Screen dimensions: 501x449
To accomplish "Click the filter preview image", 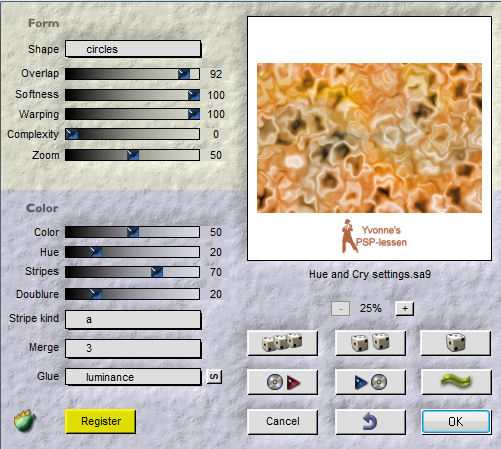I will (369, 138).
